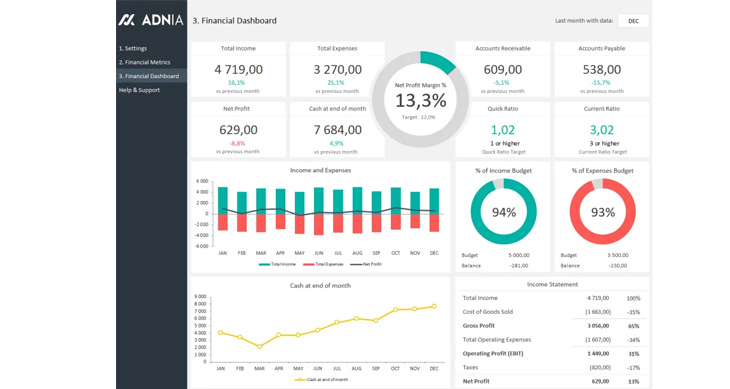Select the Current Ratio value 3,02
Image resolution: width=730 pixels, height=389 pixels.
tap(602, 130)
